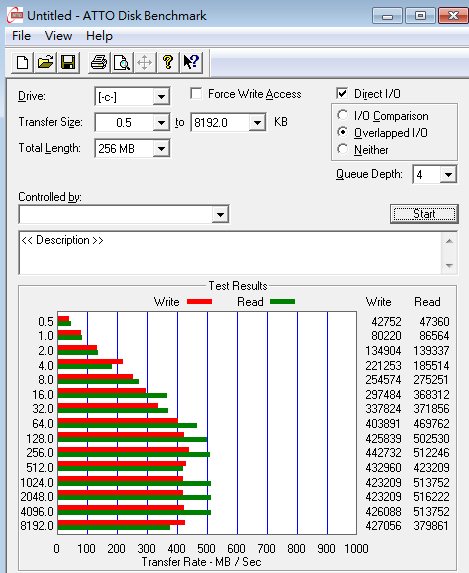
Task: Open the File menu
Action: [x=21, y=36]
